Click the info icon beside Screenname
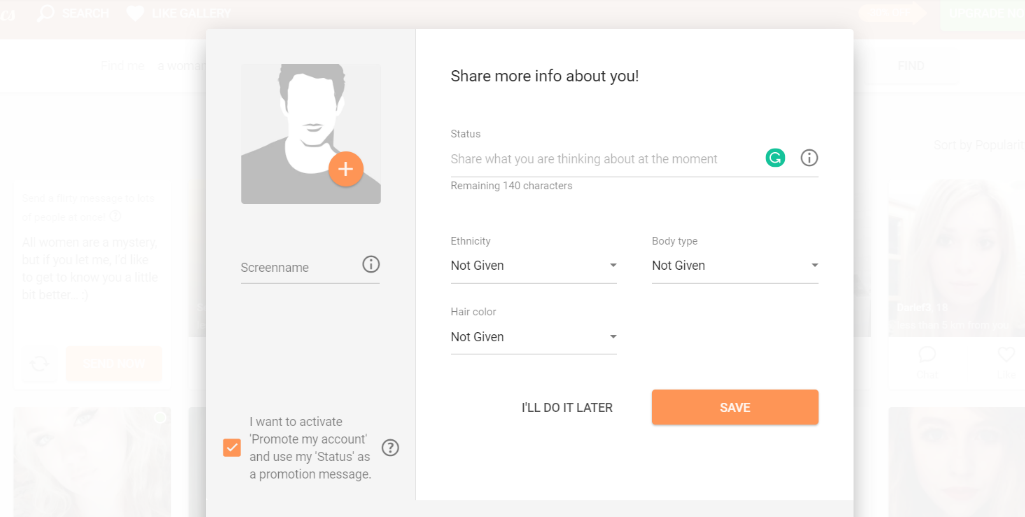This screenshot has width=1025, height=517. pos(371,265)
